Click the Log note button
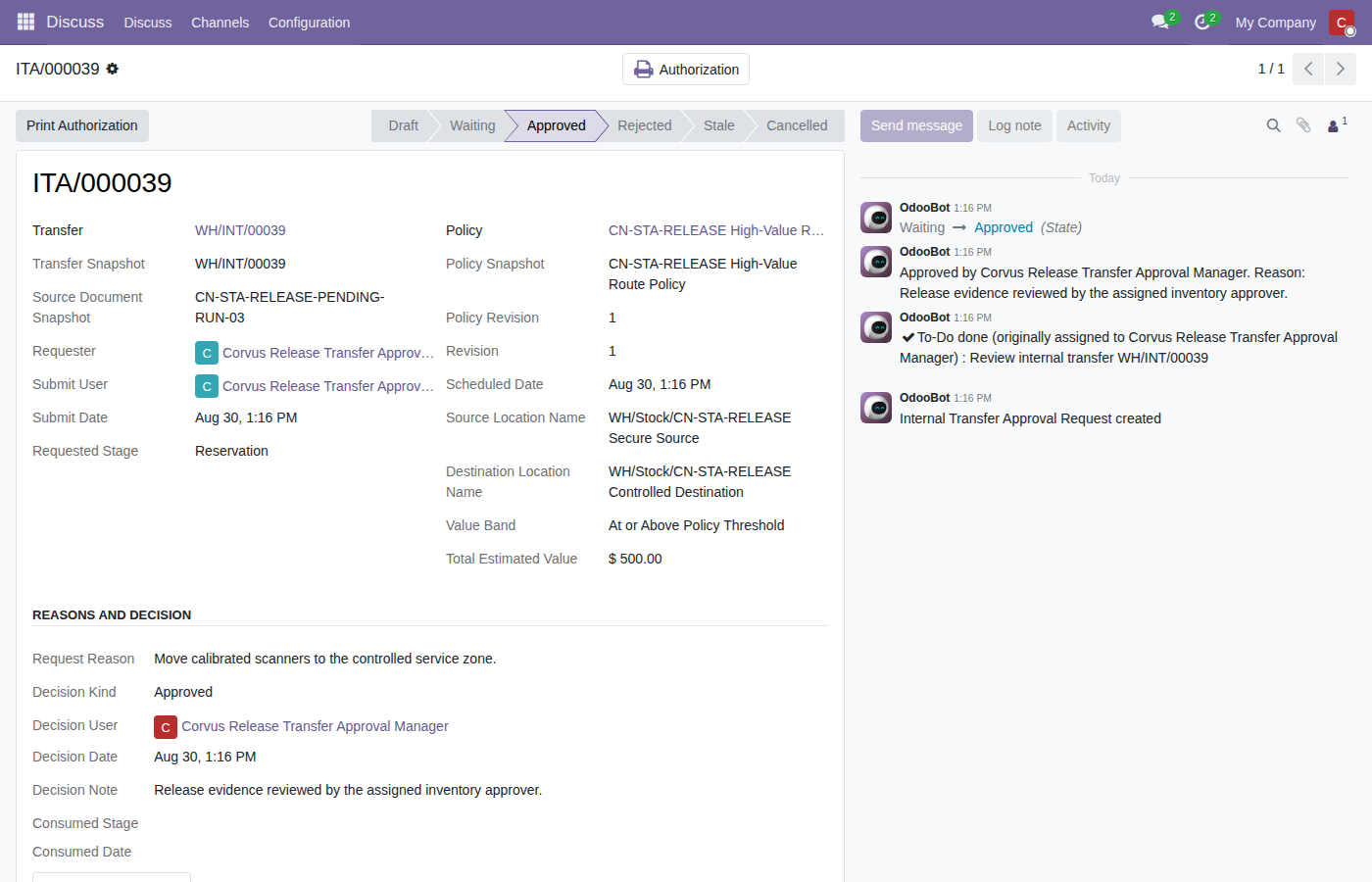Viewport: 1372px width, 882px height. click(1014, 125)
